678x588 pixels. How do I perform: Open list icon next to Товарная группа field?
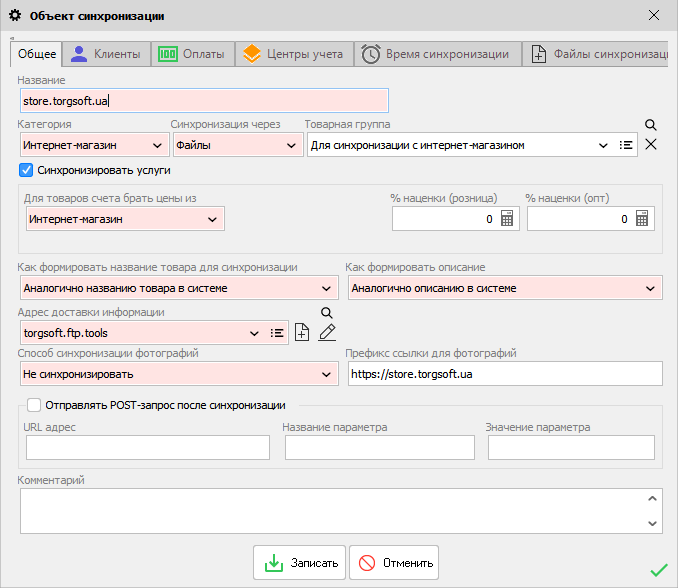(x=627, y=145)
